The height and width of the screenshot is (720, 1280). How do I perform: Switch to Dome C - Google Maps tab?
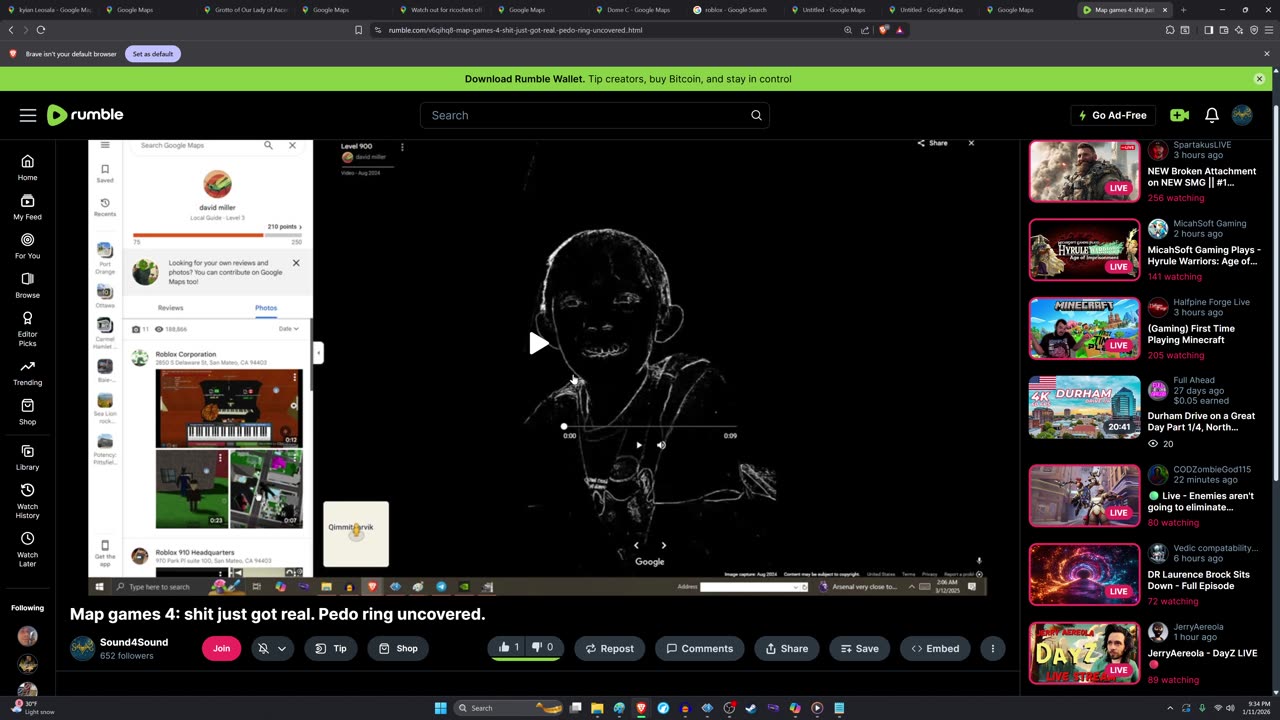tap(637, 10)
